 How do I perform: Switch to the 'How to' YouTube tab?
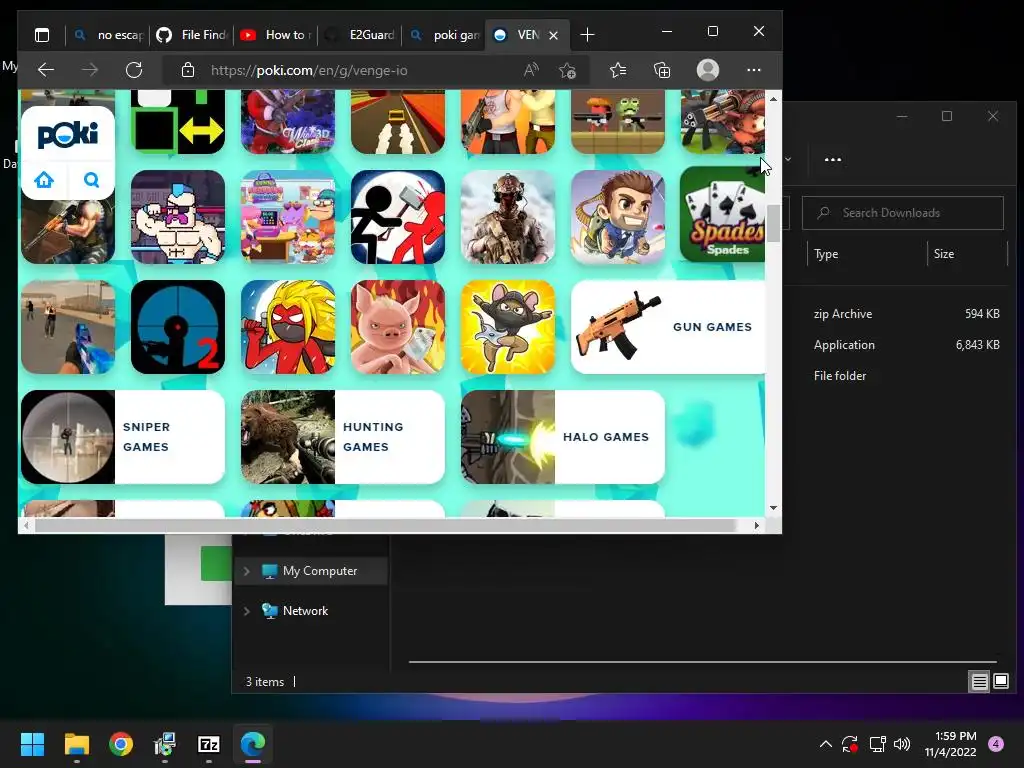tap(276, 35)
